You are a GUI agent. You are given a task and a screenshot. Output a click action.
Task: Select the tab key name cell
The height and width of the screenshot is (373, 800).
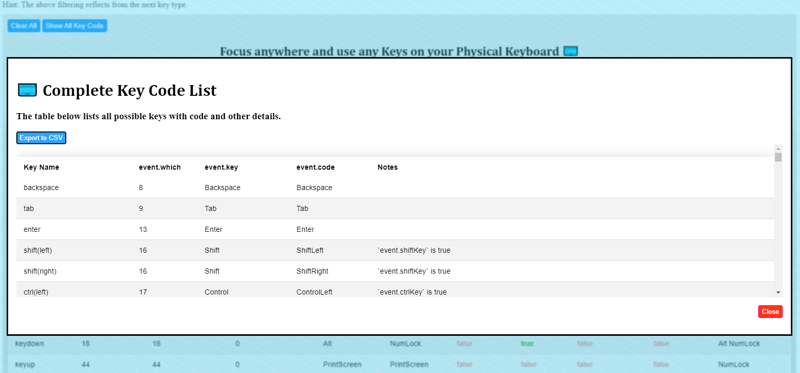coord(29,209)
